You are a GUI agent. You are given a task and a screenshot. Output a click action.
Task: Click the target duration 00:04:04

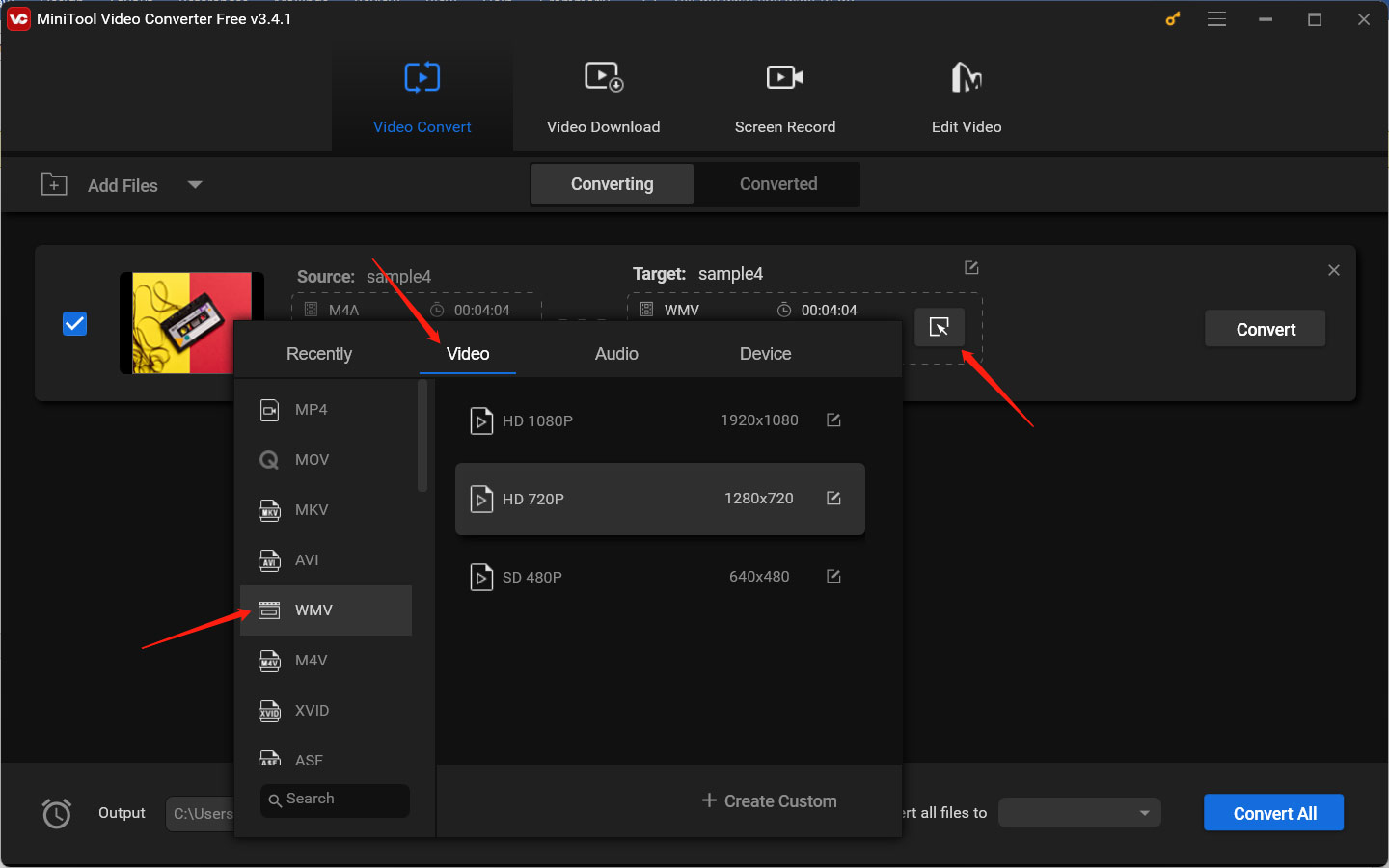[x=830, y=310]
